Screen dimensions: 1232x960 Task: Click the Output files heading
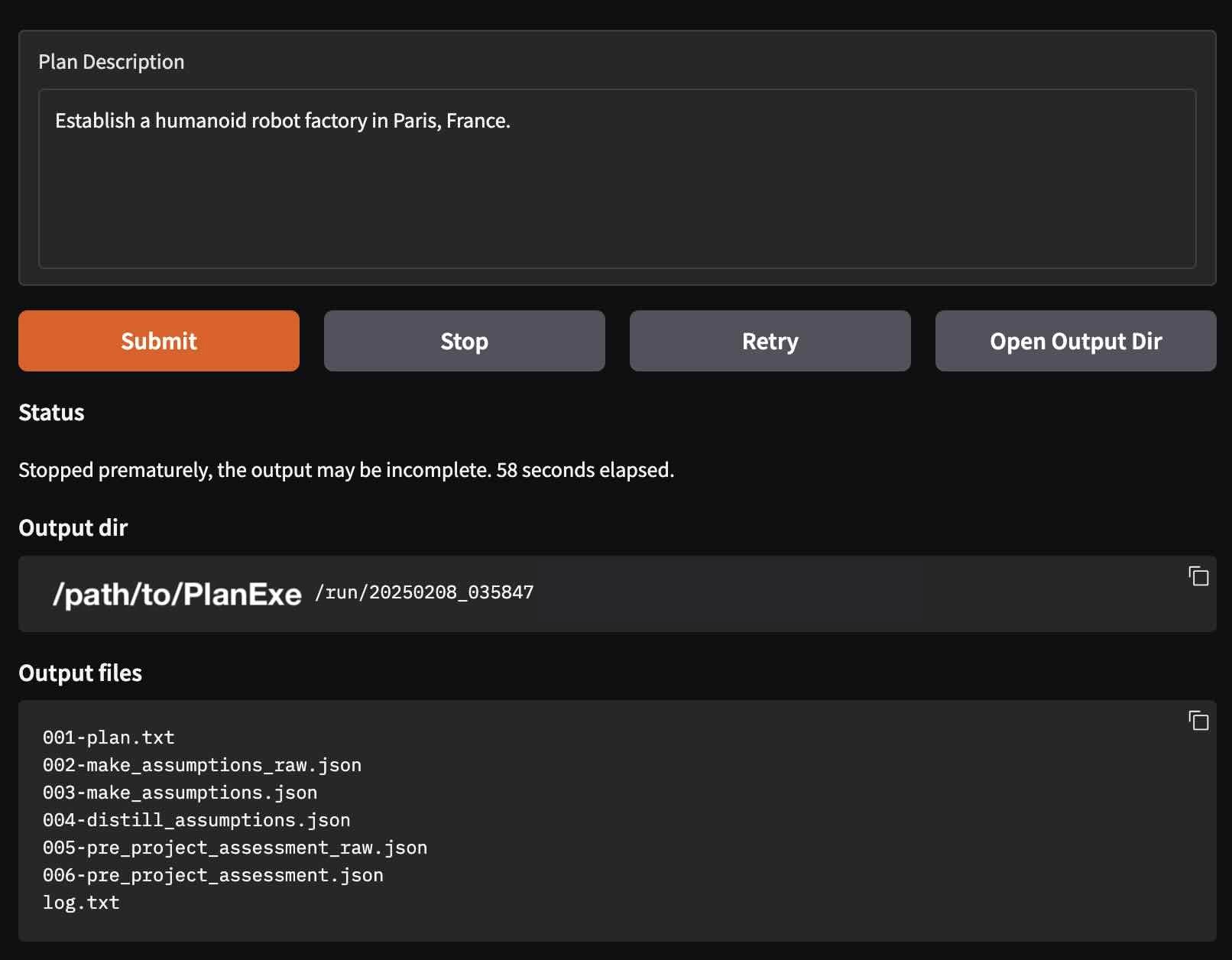[79, 673]
